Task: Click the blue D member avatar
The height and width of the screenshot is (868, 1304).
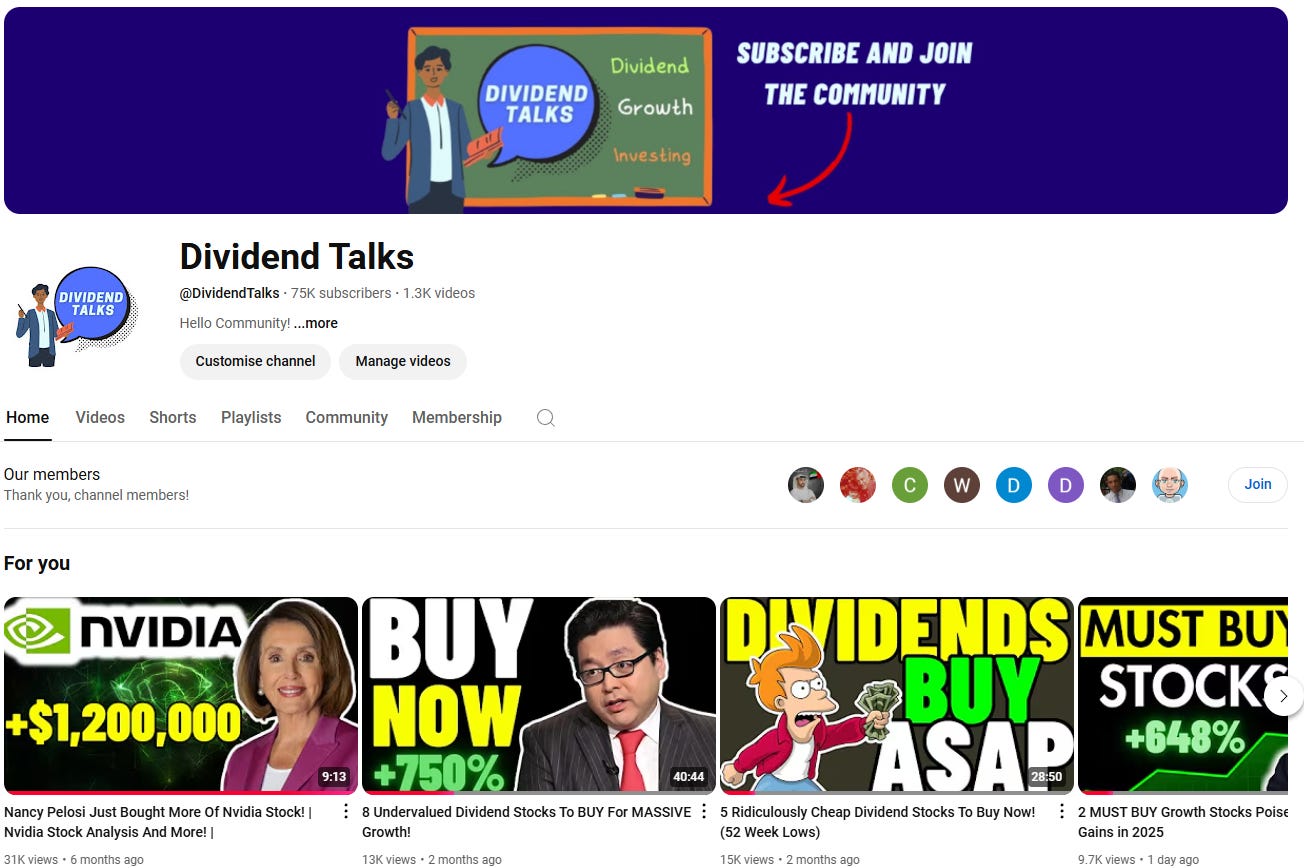Action: 1014,486
